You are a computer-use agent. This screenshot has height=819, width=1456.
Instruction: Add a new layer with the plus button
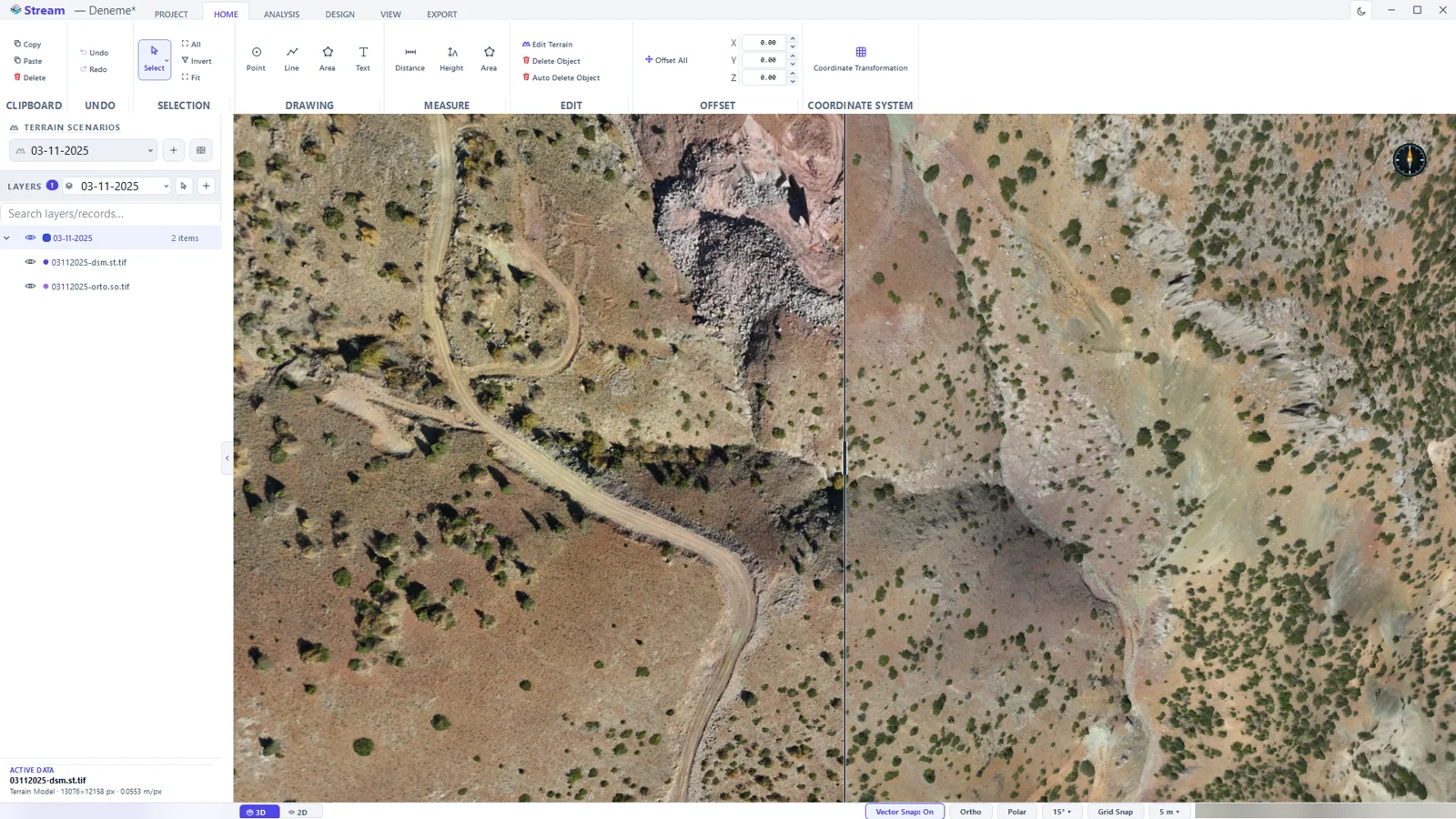(207, 186)
